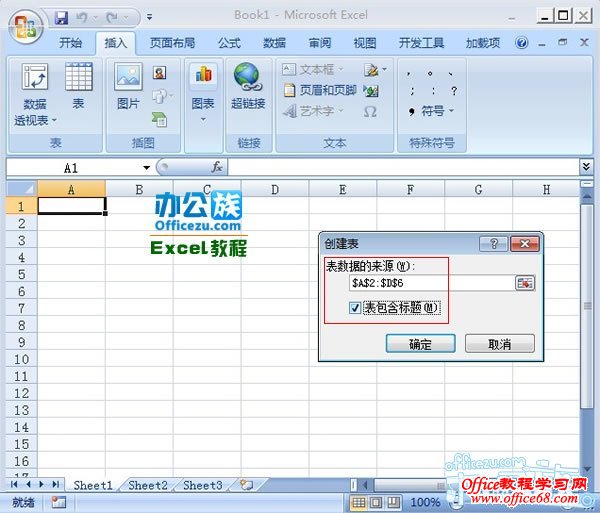Save workbook via Quick Access icon
The image size is (600, 513).
point(61,18)
